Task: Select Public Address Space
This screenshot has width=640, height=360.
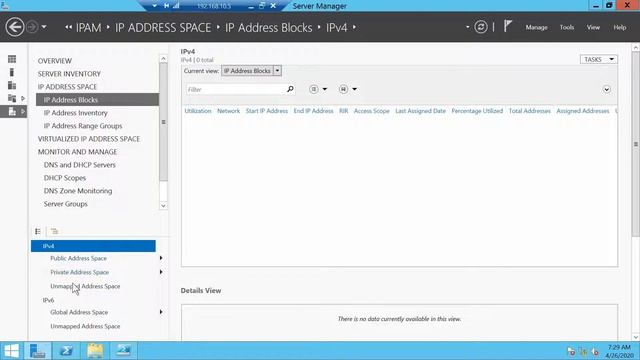Action: pos(78,258)
